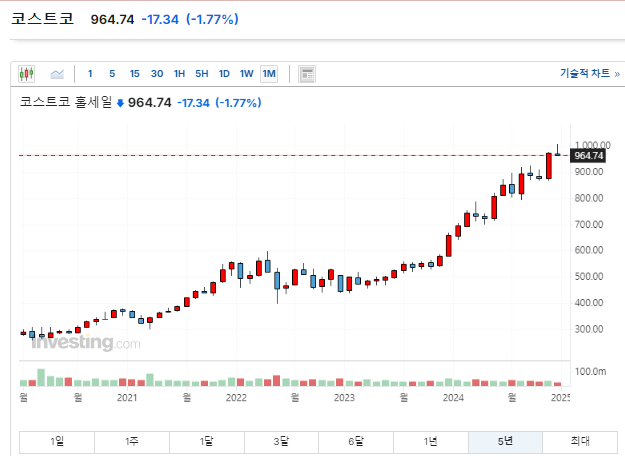Choose the 5H interval
625x456 pixels.
pyautogui.click(x=202, y=74)
